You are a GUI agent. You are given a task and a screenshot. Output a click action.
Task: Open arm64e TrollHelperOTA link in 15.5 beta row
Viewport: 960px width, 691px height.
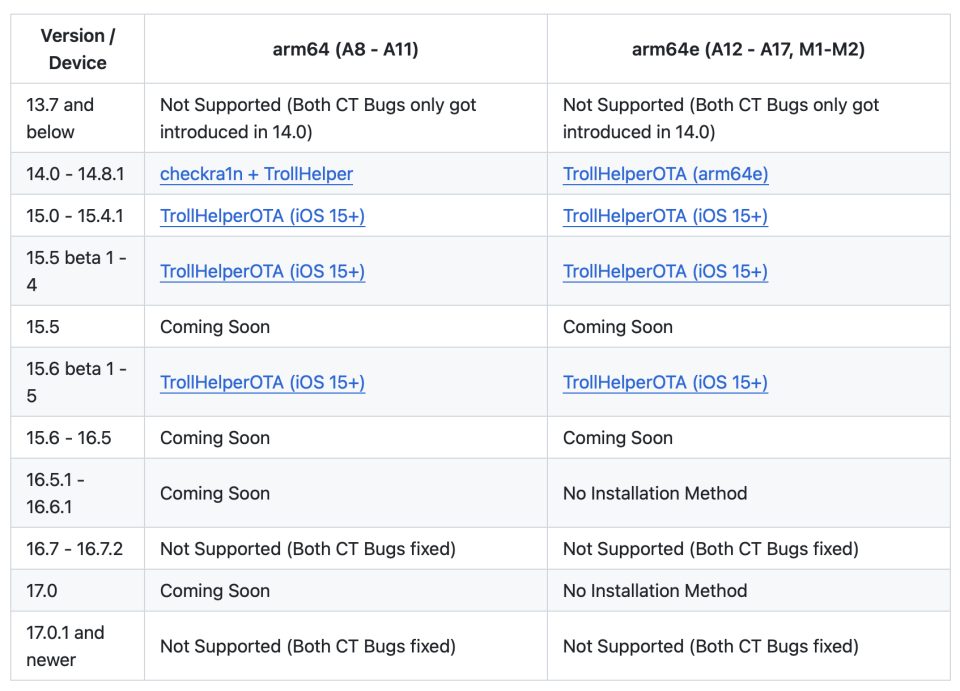(x=665, y=271)
